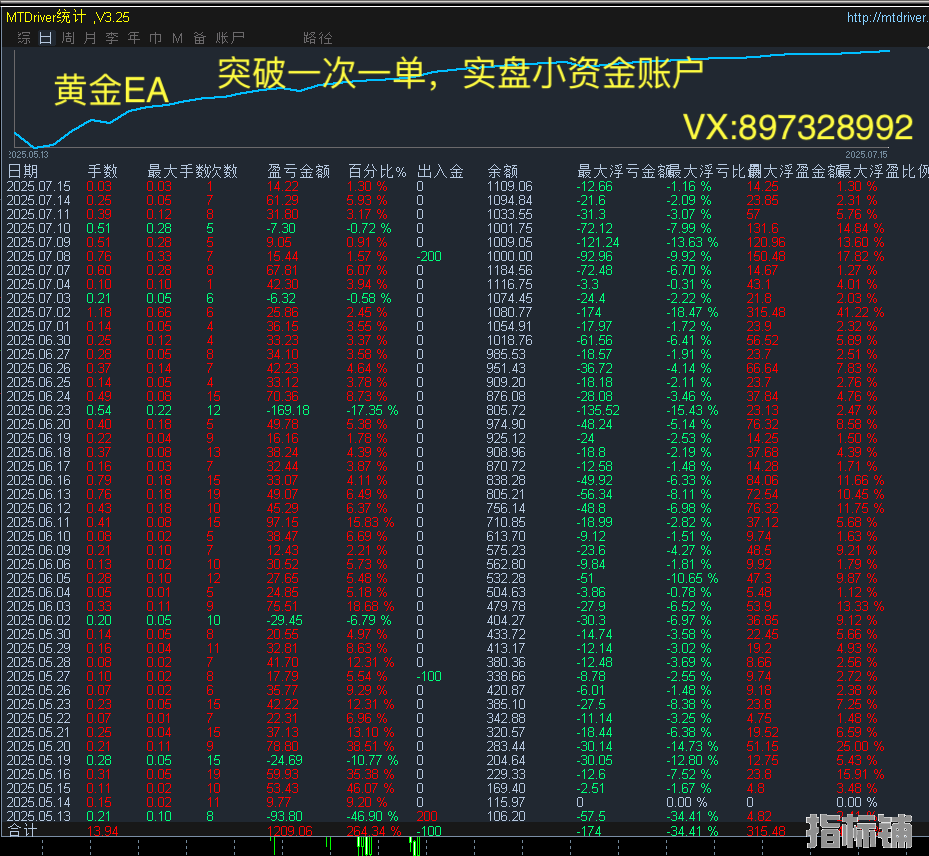
Task: Open the 周 weekly statistics tab
Action: 68,38
